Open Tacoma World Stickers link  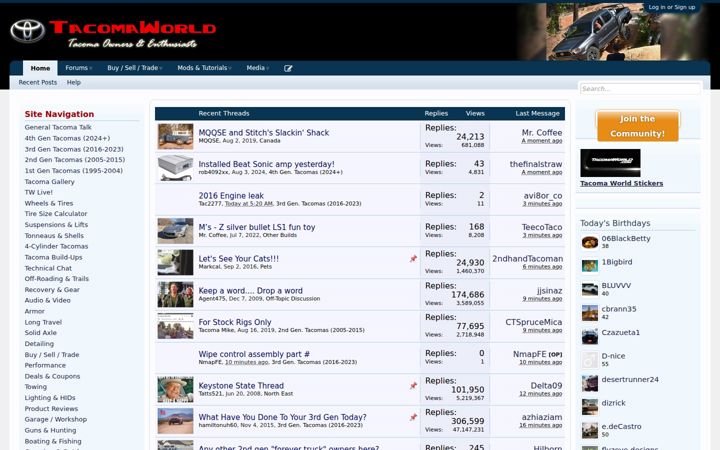pos(621,183)
